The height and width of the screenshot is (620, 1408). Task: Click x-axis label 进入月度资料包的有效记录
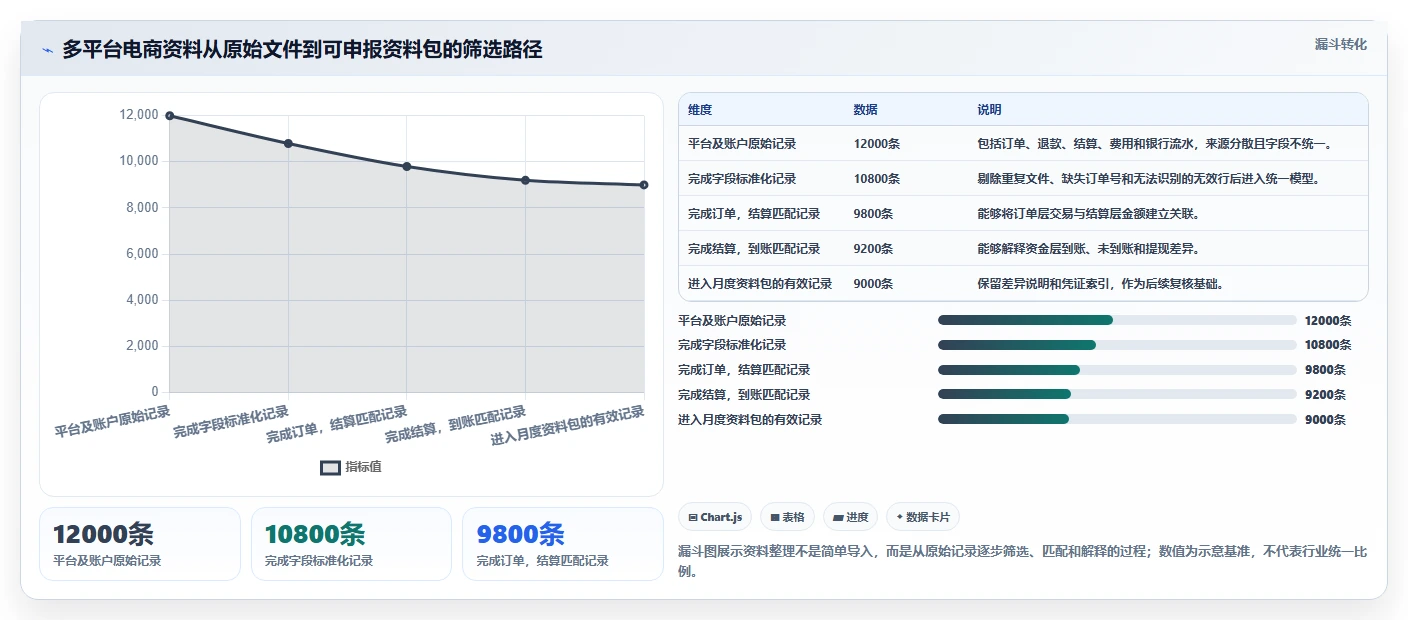click(x=568, y=426)
